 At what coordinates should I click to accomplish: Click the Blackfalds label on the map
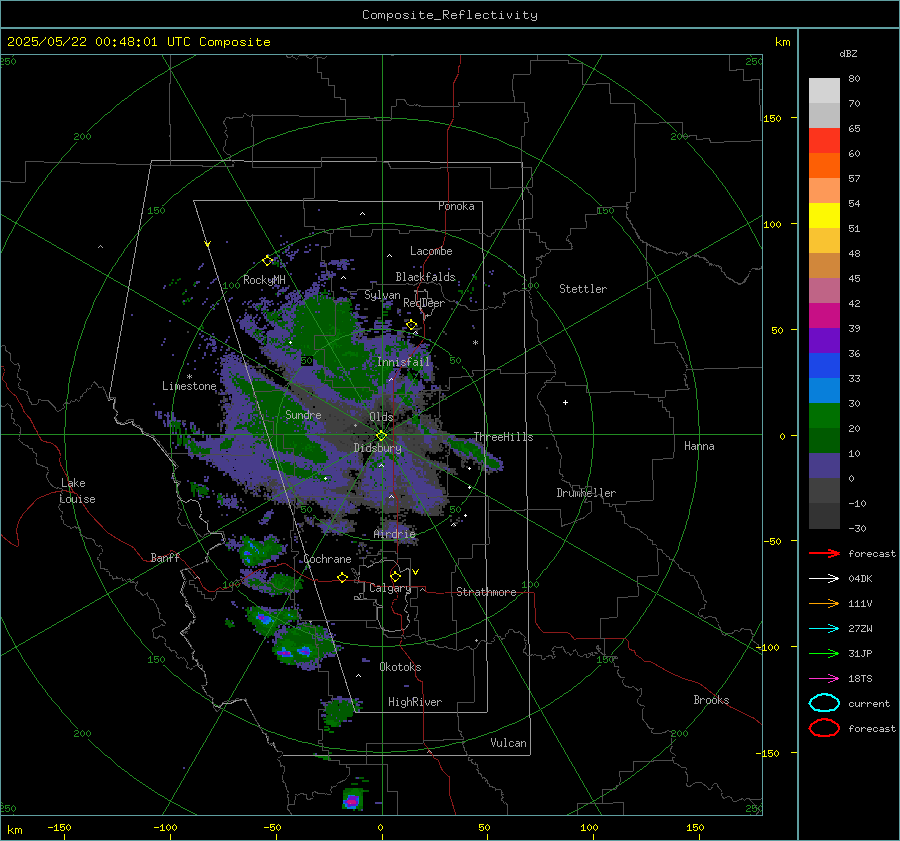425,277
